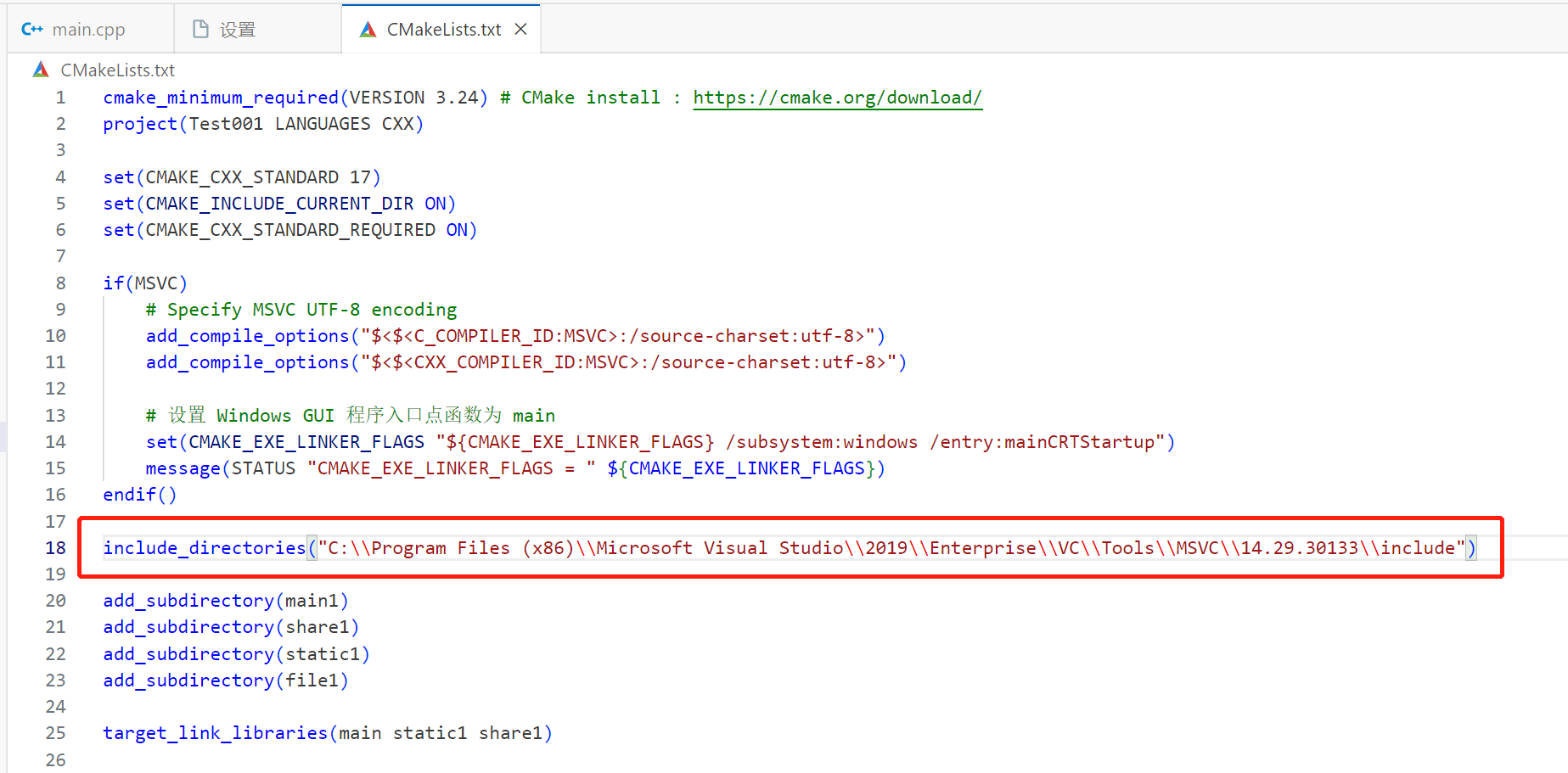The image size is (1568, 773).
Task: Open the 设置 settings tab
Action: 239,28
